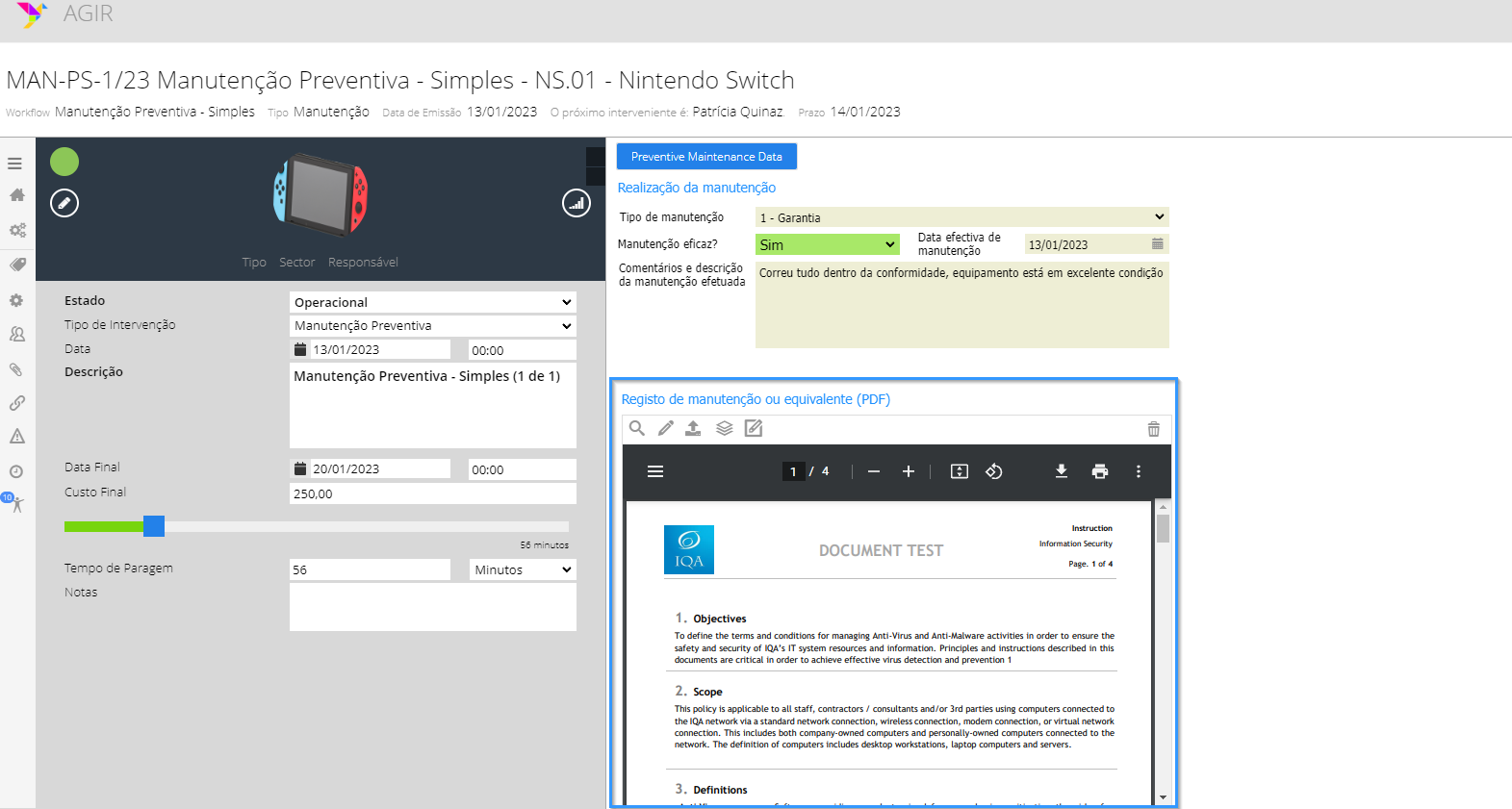Screen dimensions: 1512x809
Task: Open the users icon in sidebar
Action: (x=17, y=334)
